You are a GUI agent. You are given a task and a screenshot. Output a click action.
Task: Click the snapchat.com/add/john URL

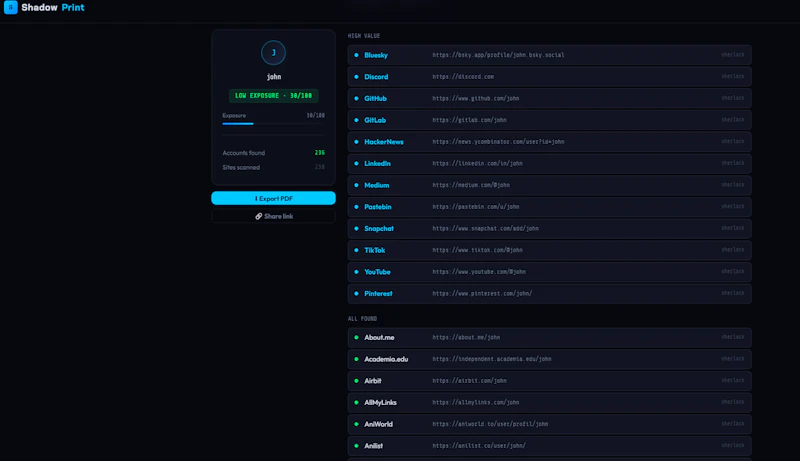(x=486, y=228)
